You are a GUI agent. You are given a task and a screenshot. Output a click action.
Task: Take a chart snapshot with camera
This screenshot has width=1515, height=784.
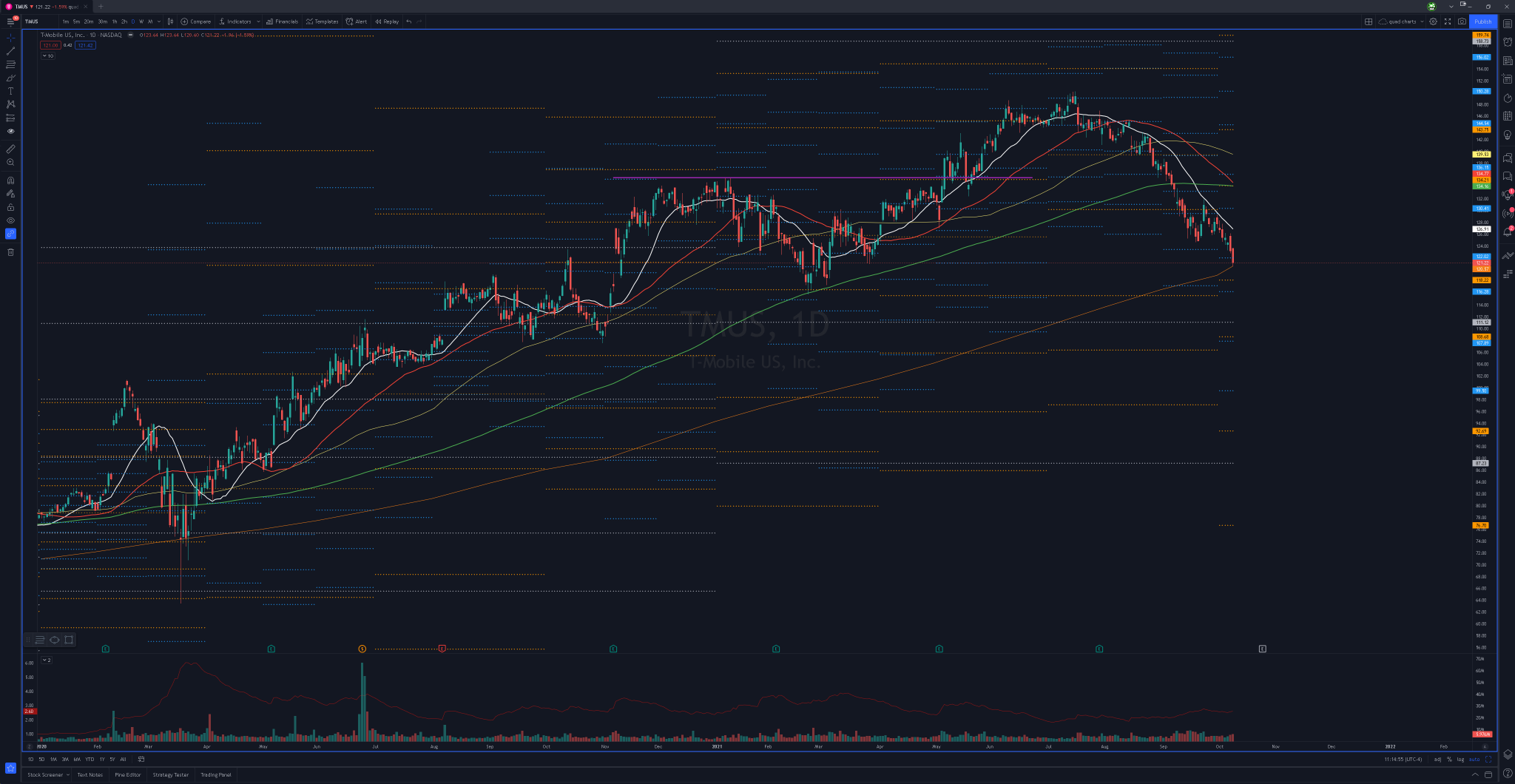1462,21
